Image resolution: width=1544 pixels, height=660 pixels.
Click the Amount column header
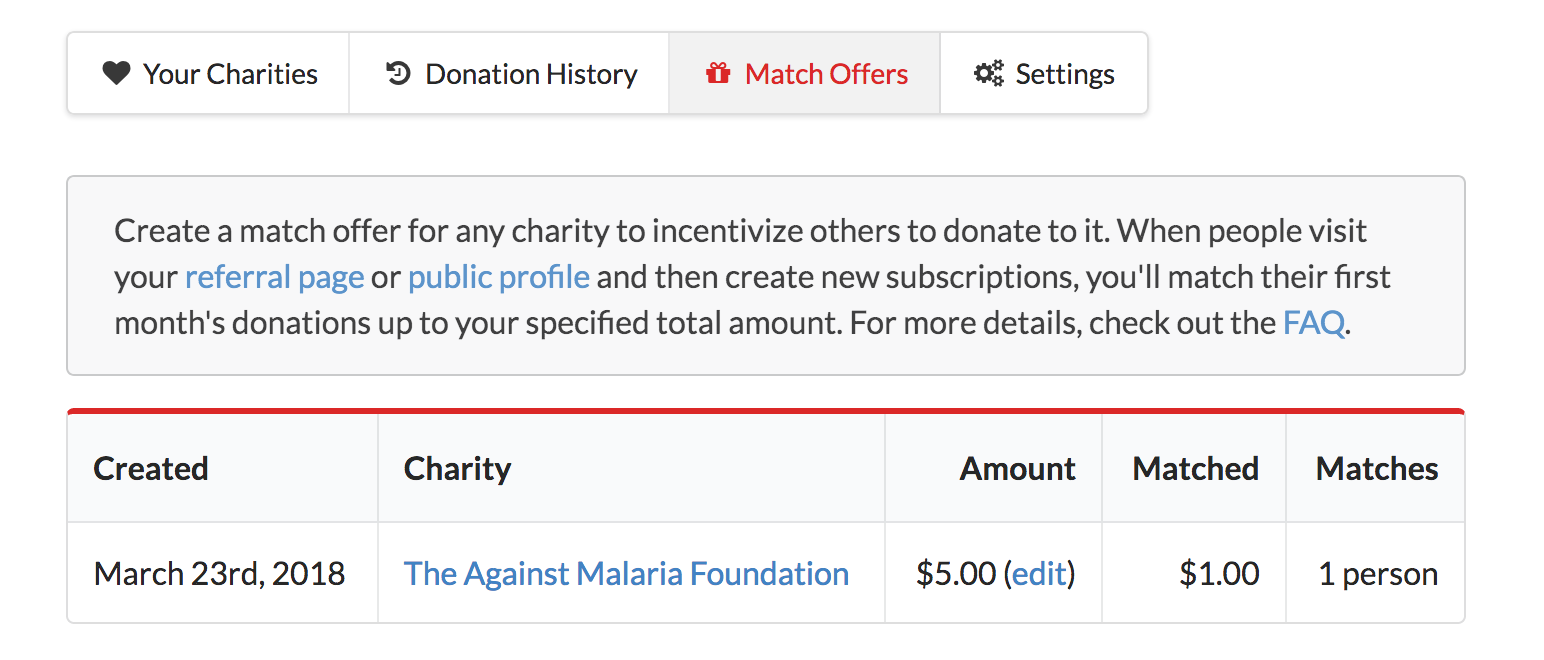click(x=1017, y=469)
